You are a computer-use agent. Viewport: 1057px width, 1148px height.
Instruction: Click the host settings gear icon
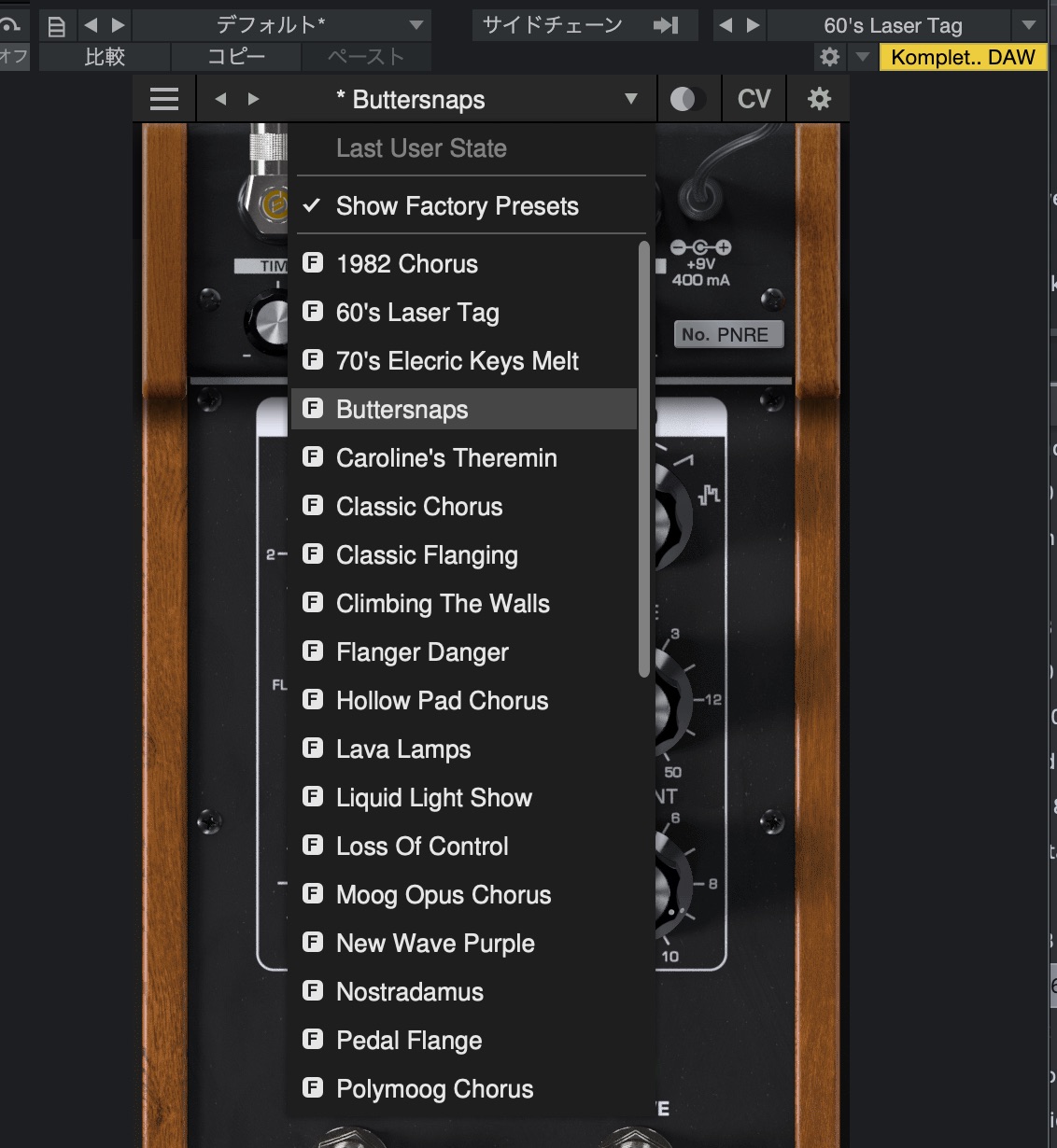click(x=829, y=57)
